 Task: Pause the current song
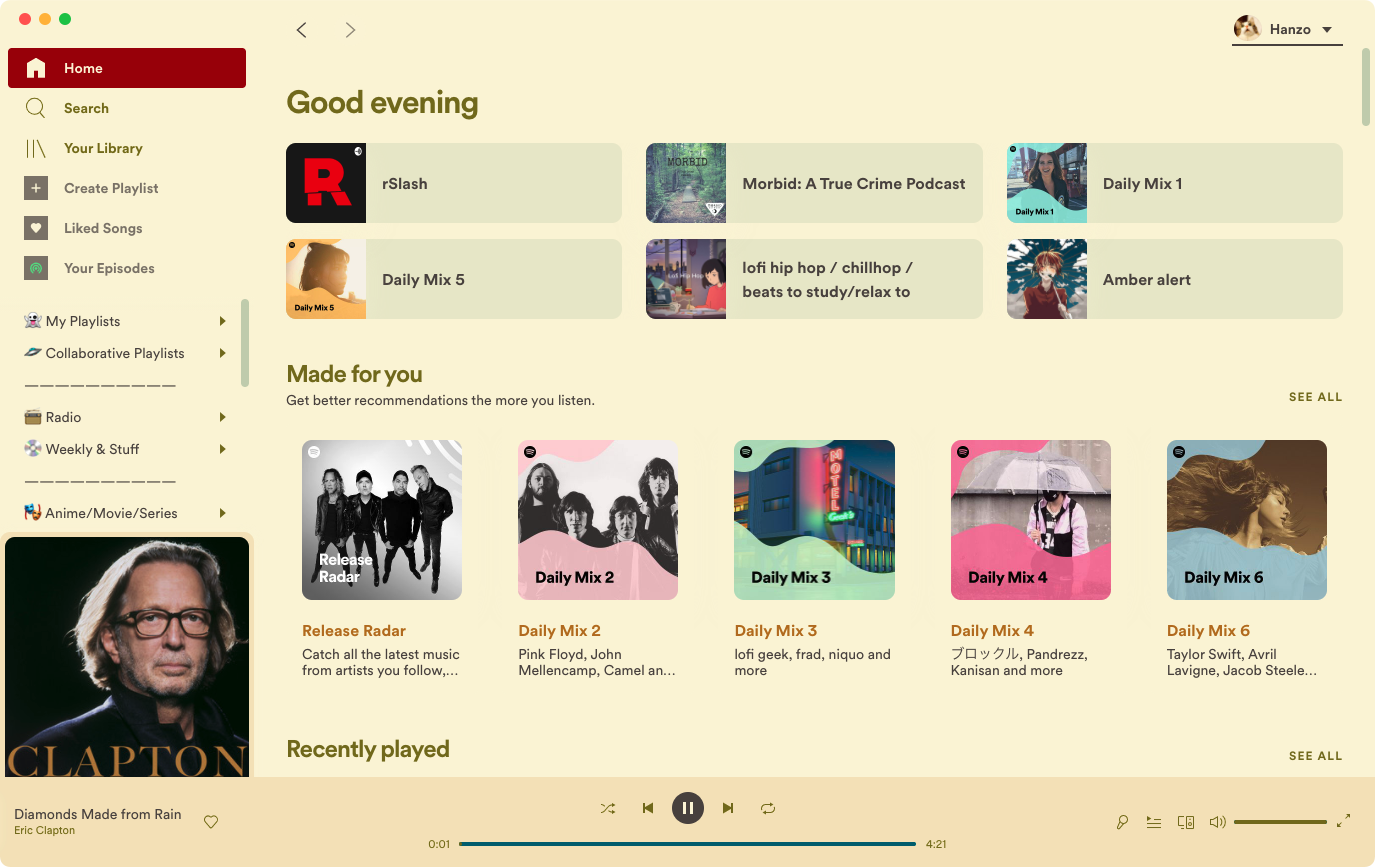click(688, 808)
